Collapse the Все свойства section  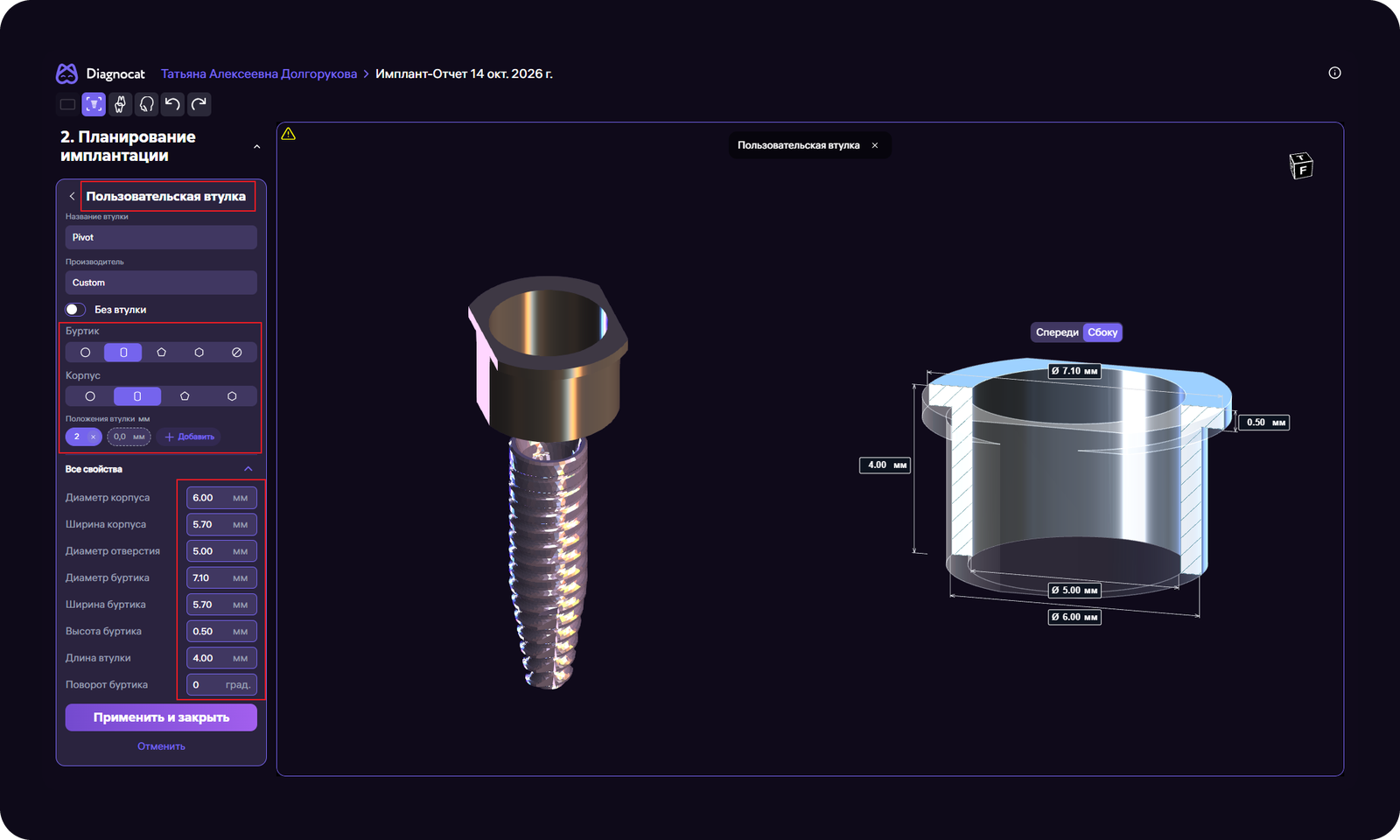(x=248, y=469)
